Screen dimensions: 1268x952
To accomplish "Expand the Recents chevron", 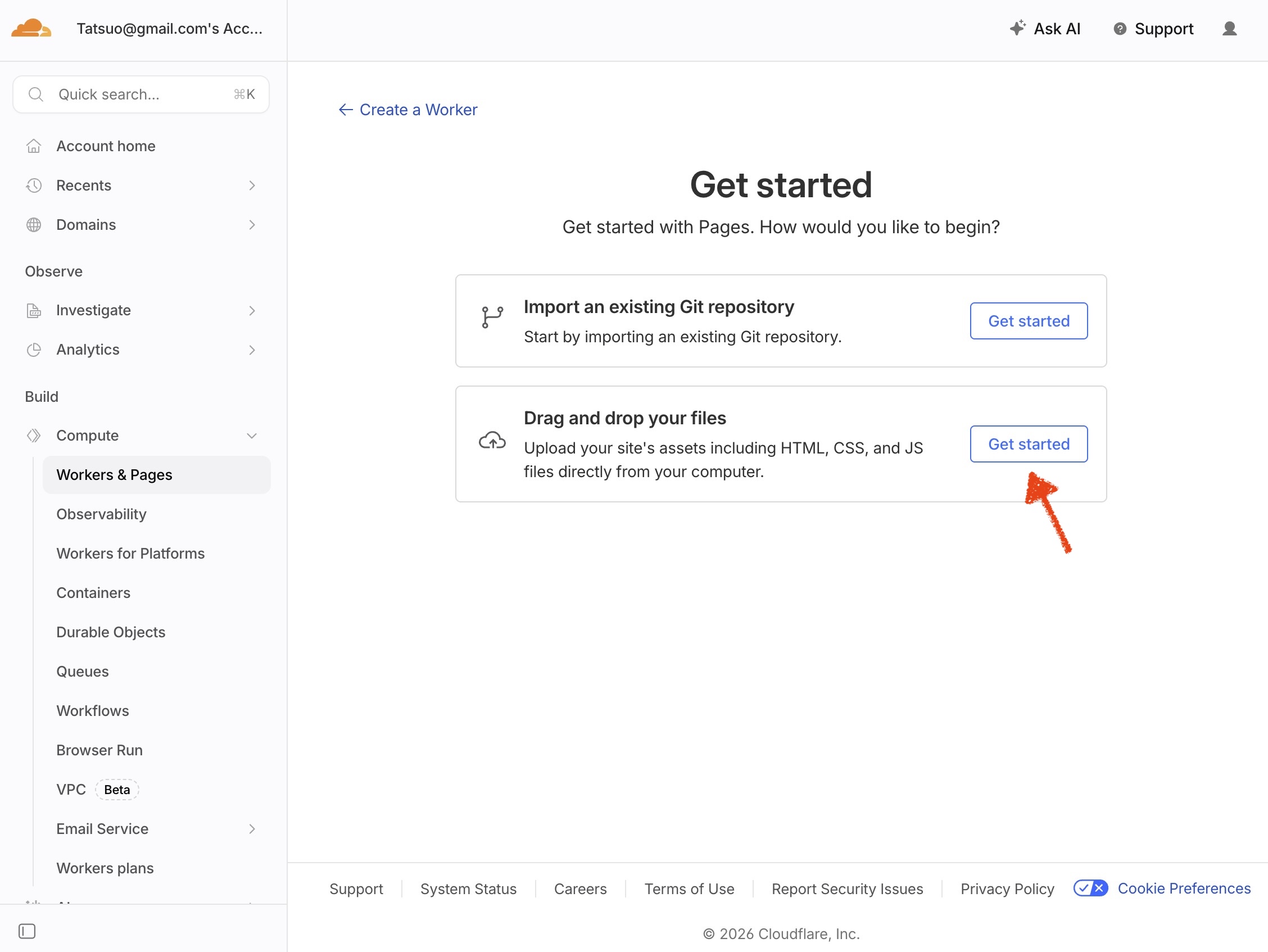I will tap(252, 185).
